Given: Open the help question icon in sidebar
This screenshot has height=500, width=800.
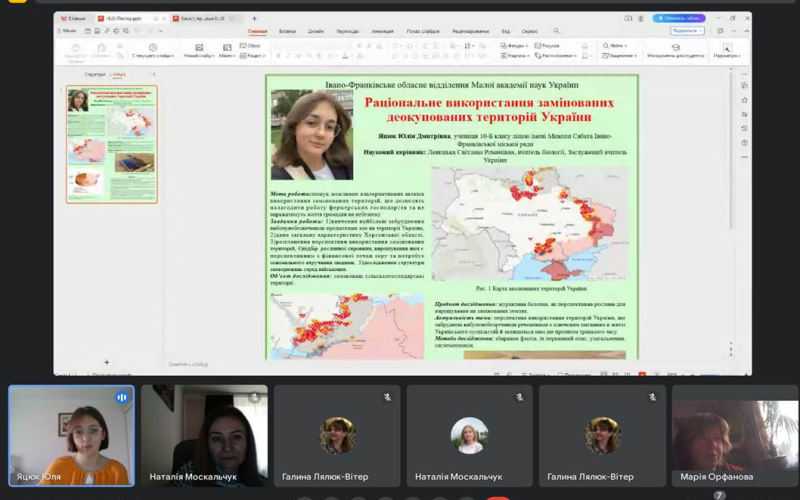Looking at the screenshot, I should 744,143.
